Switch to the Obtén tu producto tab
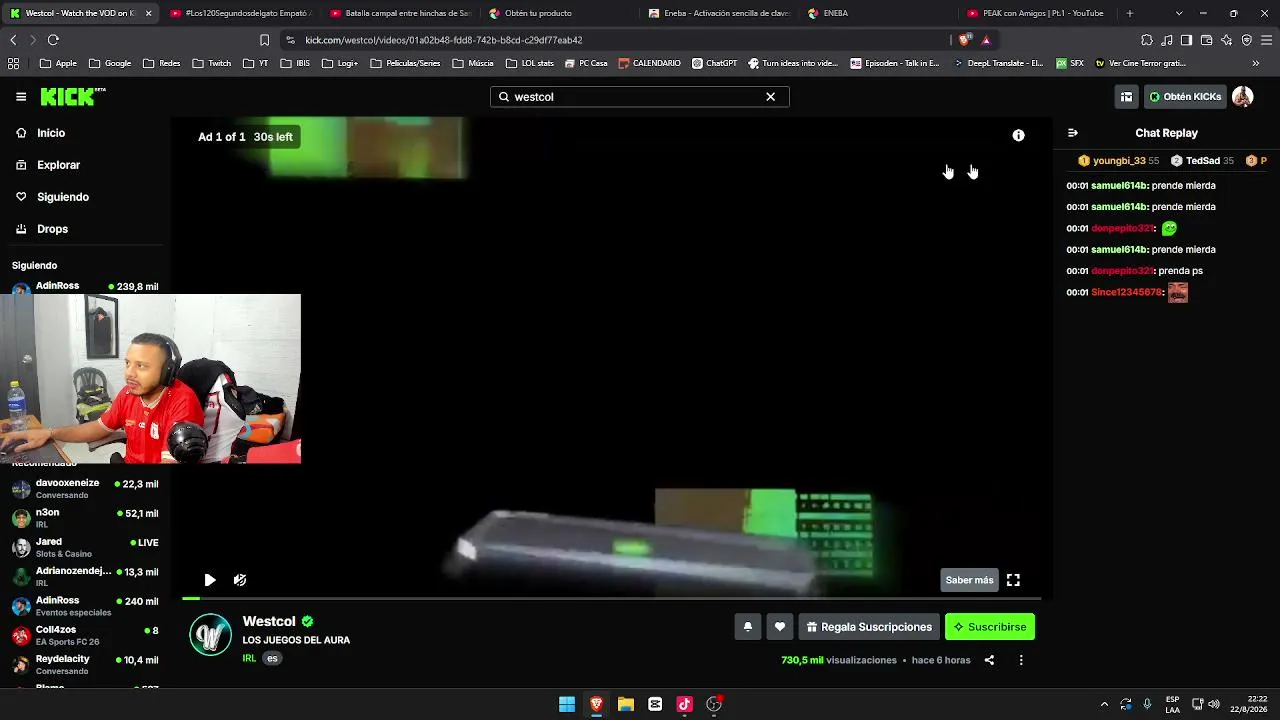1280x720 pixels. pos(560,13)
